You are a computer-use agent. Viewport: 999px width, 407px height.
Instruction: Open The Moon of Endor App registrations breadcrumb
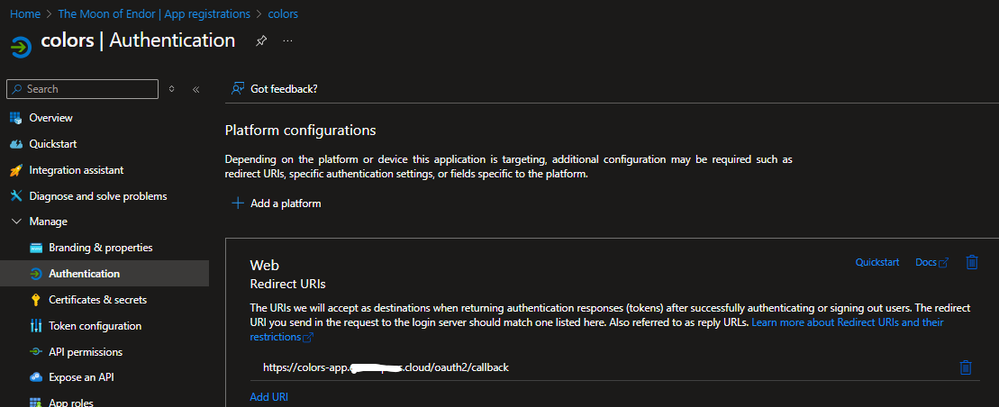click(x=154, y=13)
